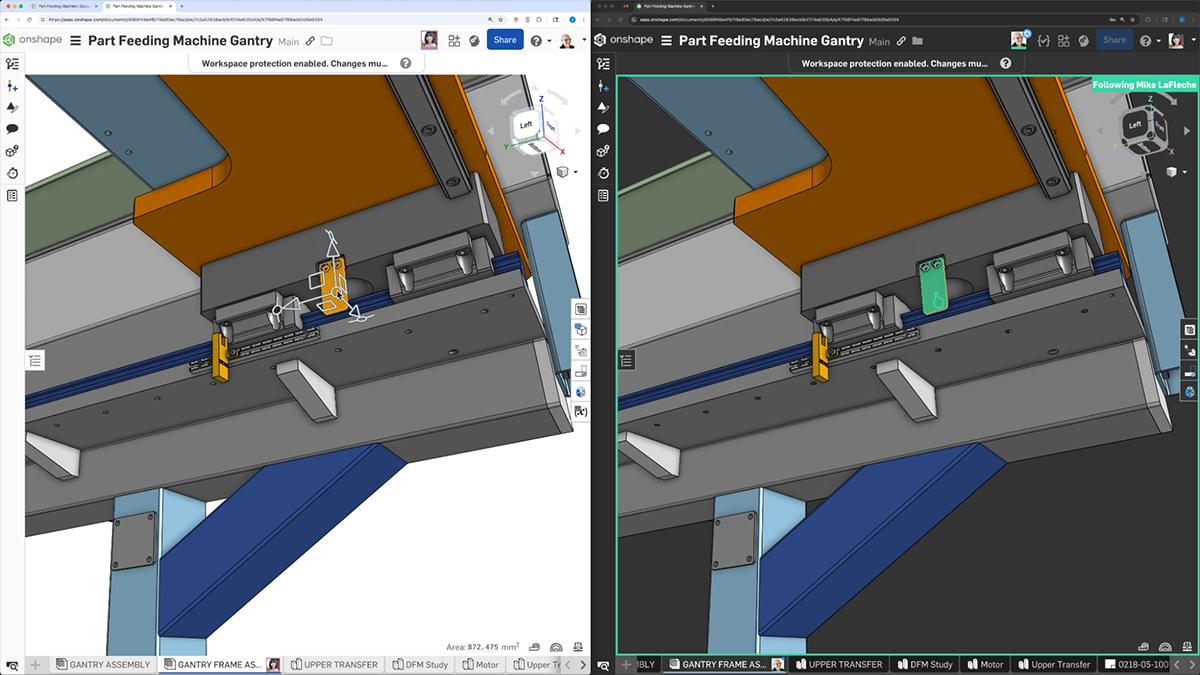Open the Variable table icon on right-side panel
Viewport: 1200px width, 675px height.
tap(581, 411)
